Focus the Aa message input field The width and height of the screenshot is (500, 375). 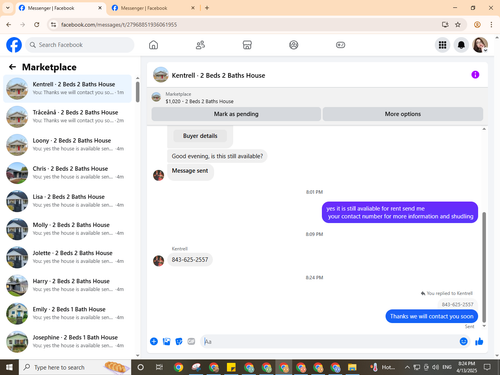tap(330, 341)
